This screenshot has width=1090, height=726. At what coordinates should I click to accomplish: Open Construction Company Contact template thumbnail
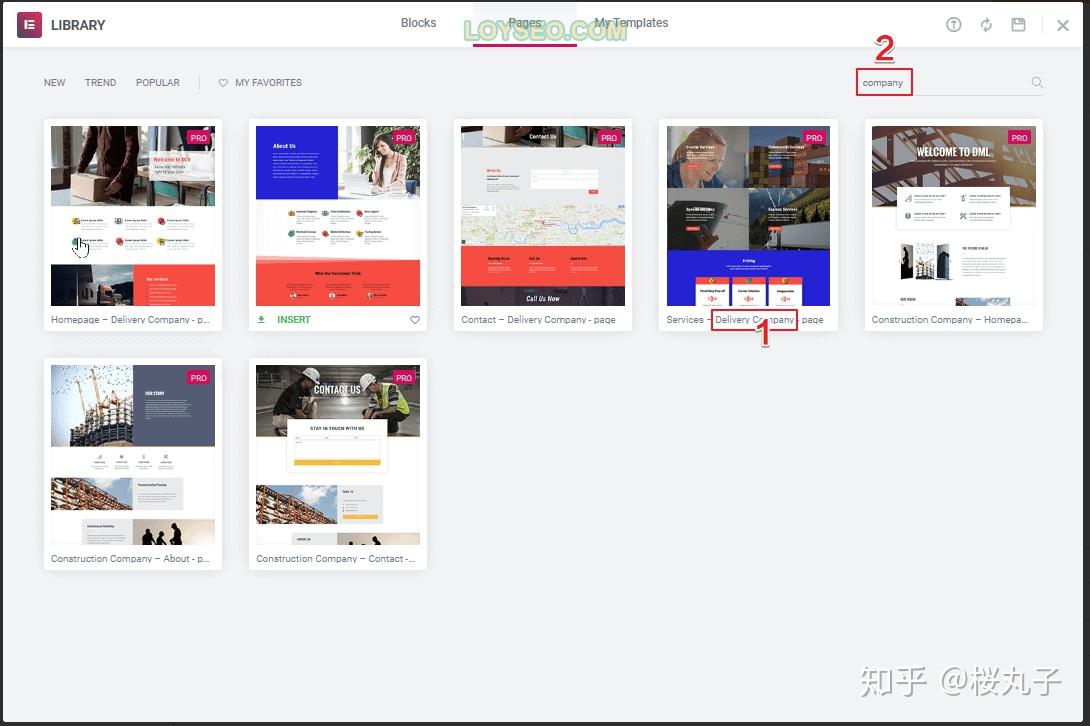point(338,455)
